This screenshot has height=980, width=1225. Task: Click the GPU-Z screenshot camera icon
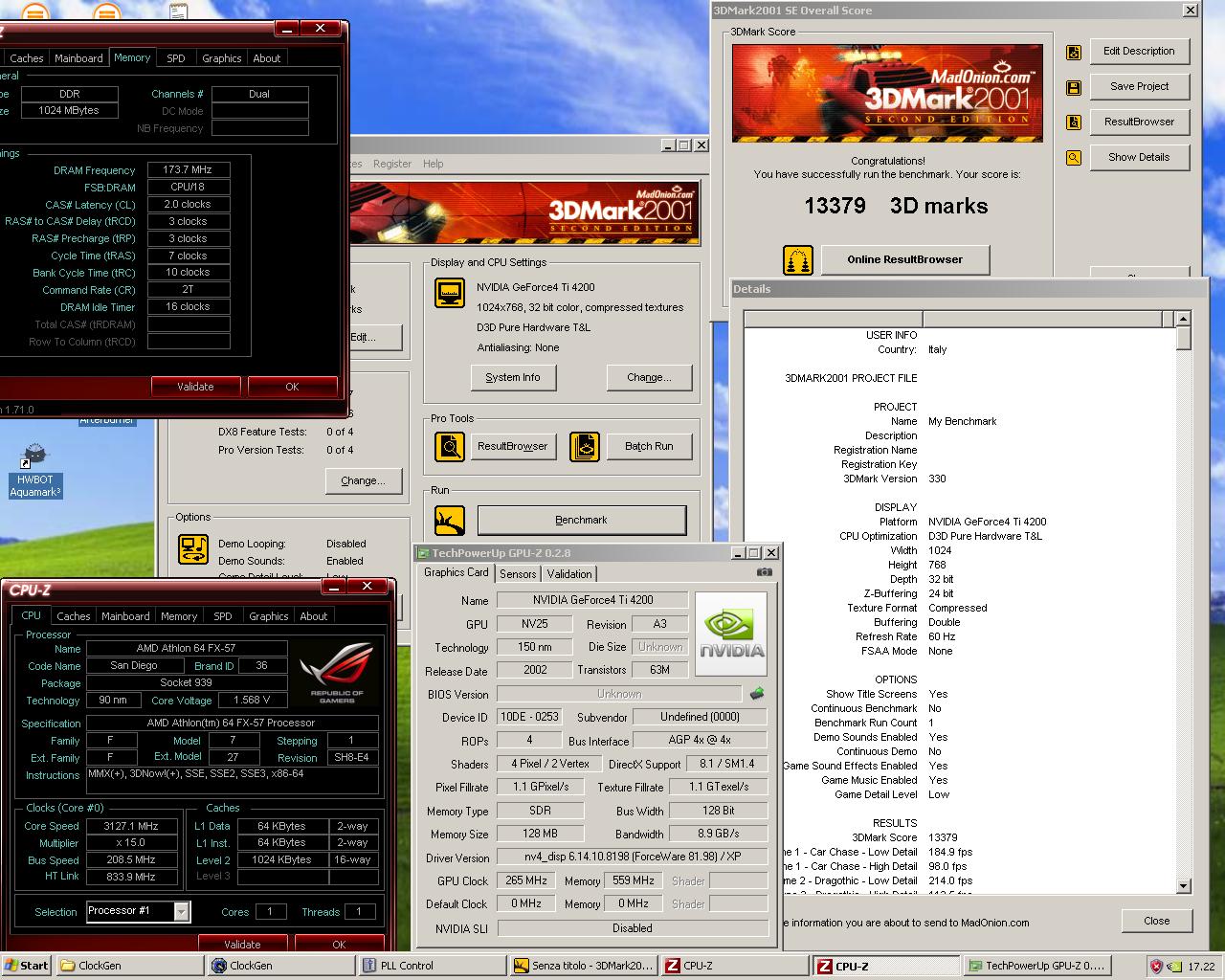[x=764, y=572]
